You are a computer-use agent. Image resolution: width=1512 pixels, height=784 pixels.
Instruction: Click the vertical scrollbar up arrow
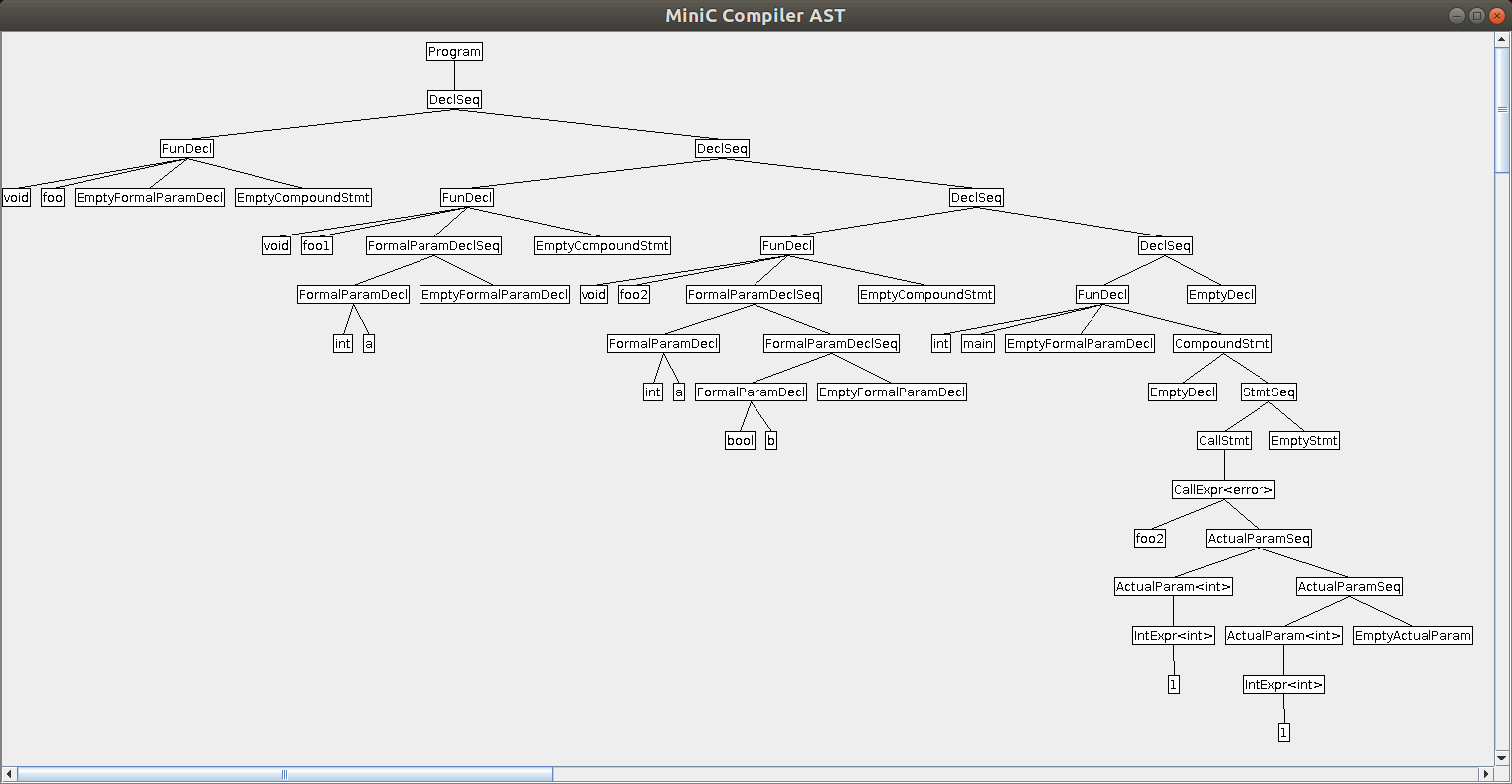coord(1502,40)
